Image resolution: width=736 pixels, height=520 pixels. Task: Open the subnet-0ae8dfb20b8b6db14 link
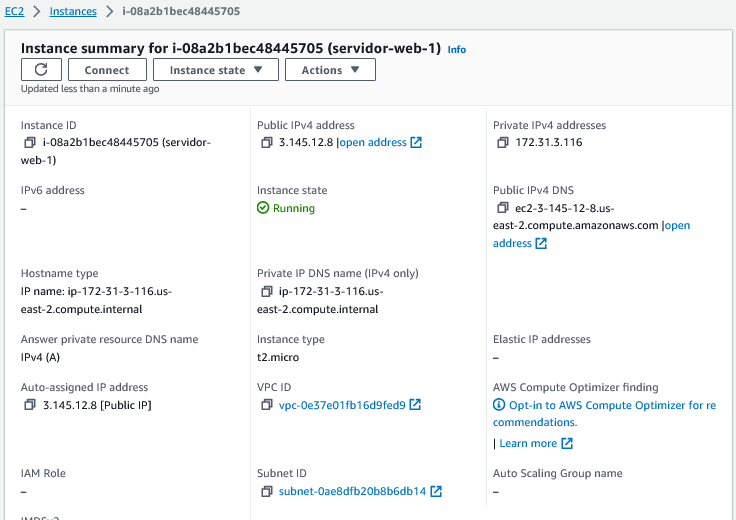tap(352, 492)
